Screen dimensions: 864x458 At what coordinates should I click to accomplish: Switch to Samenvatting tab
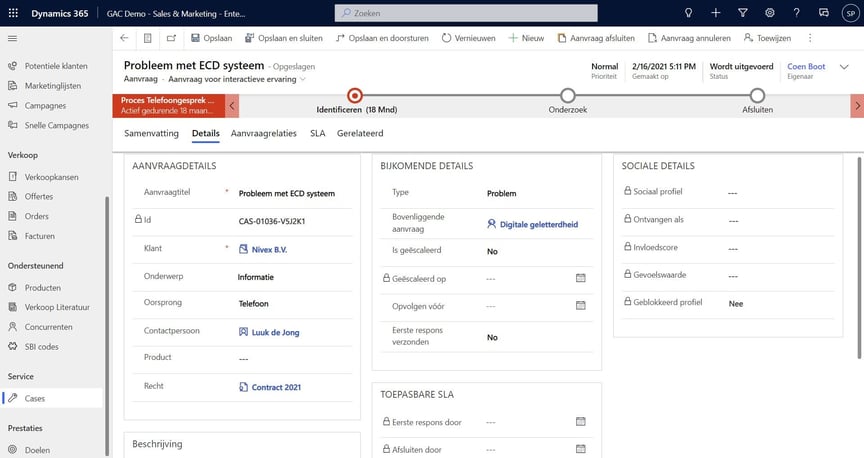(x=152, y=133)
